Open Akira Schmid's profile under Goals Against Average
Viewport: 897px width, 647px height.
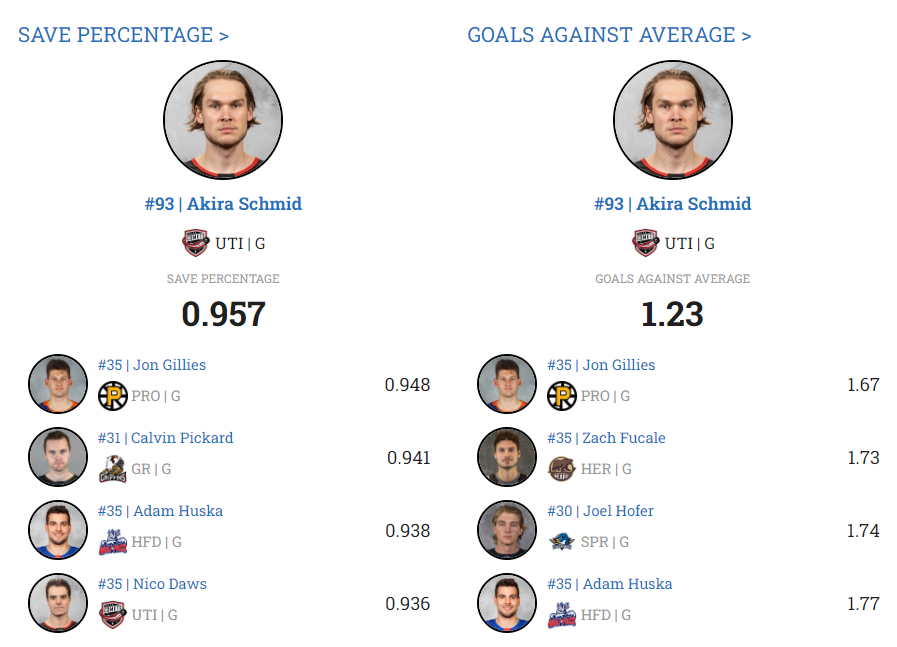[672, 204]
